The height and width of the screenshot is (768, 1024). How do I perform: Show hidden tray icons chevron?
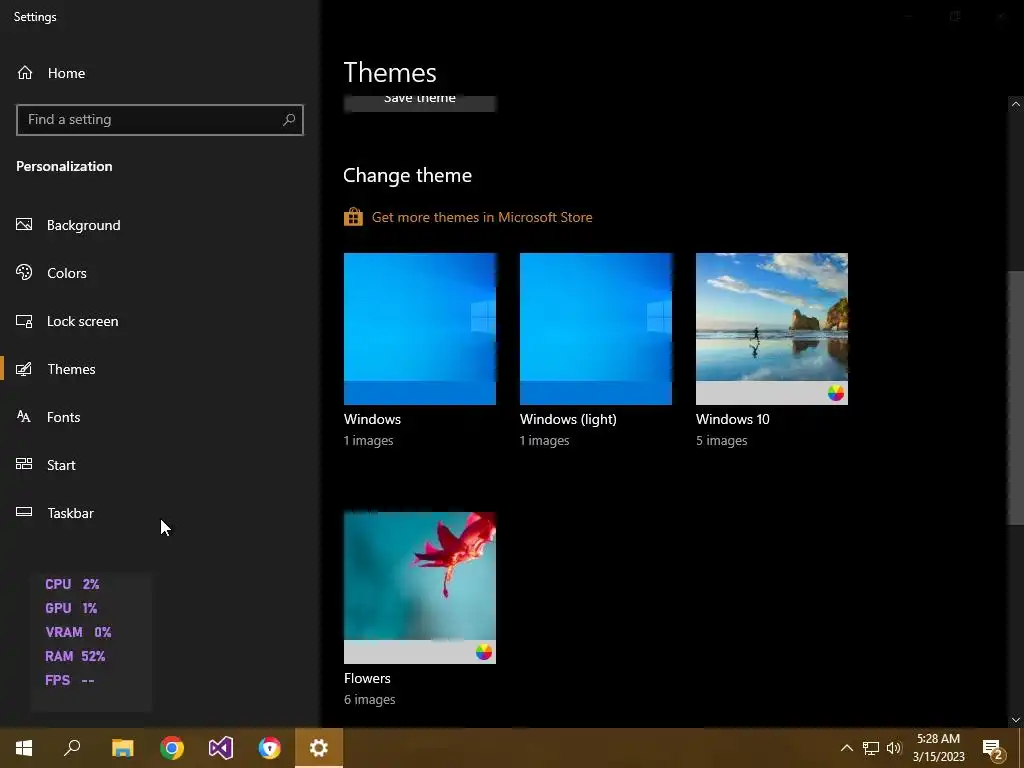point(846,748)
